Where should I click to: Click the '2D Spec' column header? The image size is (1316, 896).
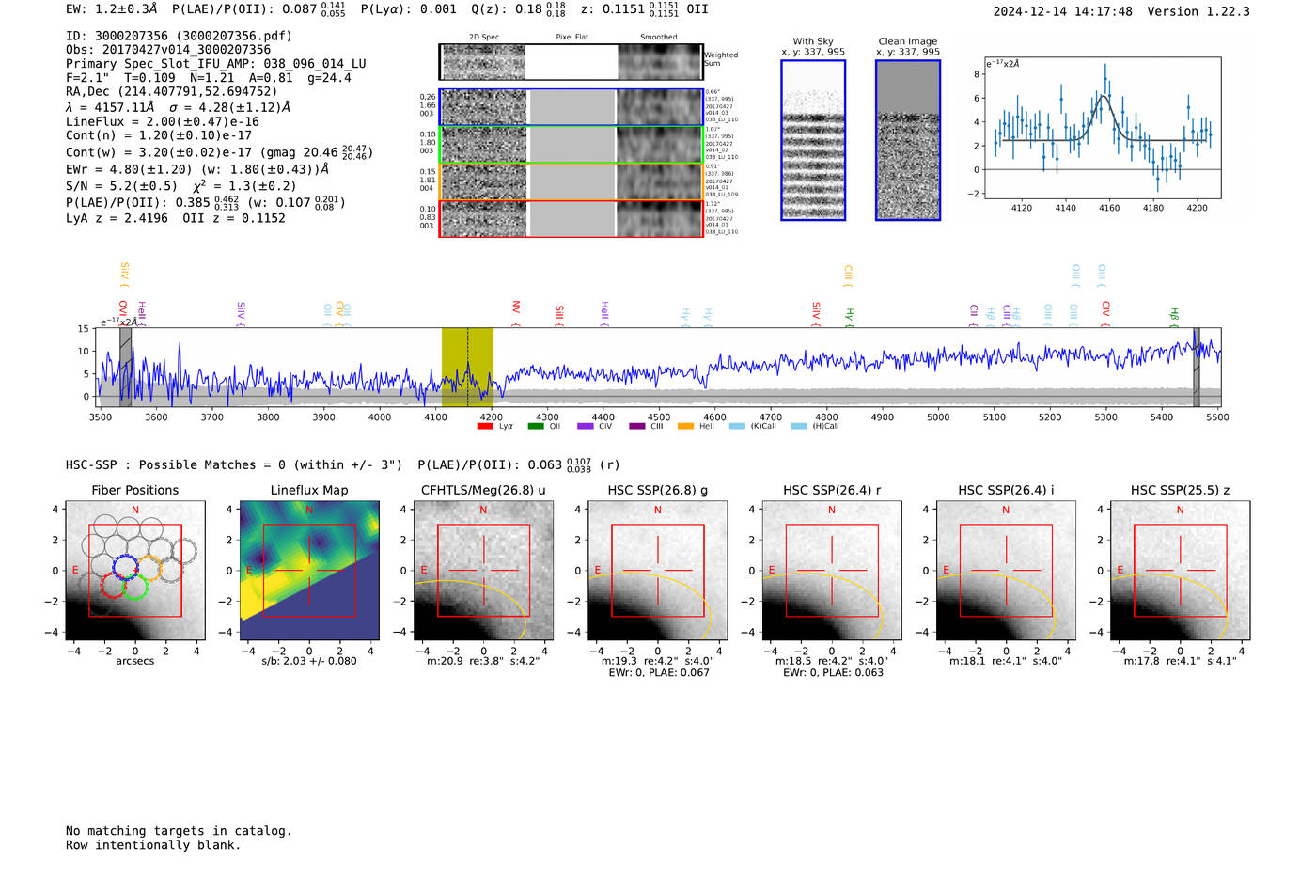tap(484, 38)
